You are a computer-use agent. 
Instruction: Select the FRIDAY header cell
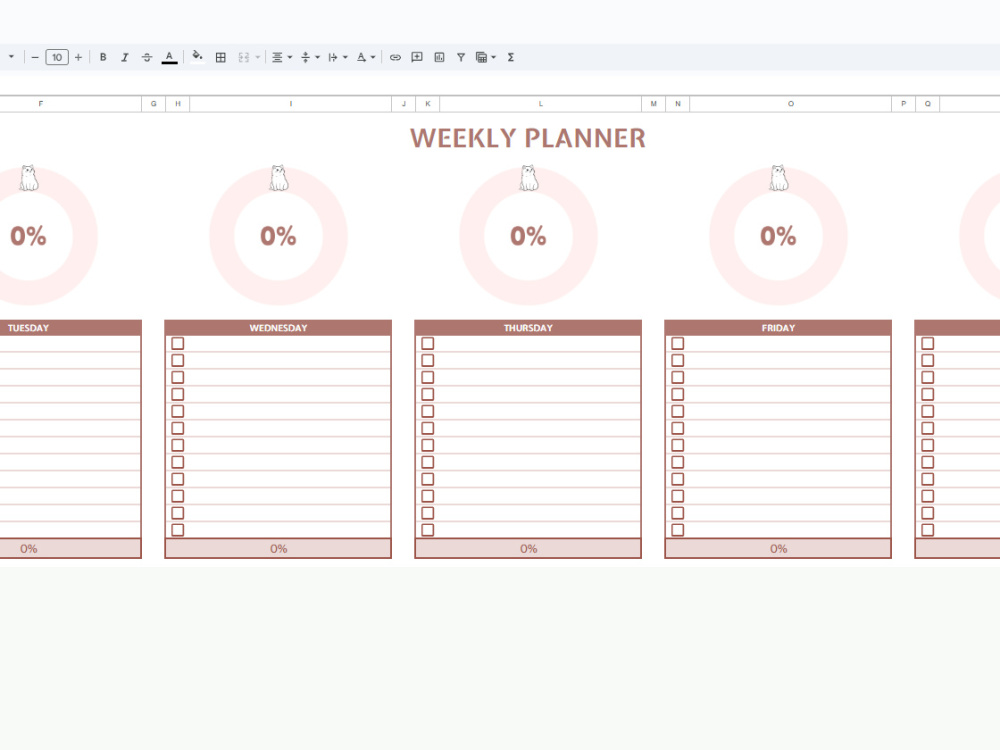point(778,328)
